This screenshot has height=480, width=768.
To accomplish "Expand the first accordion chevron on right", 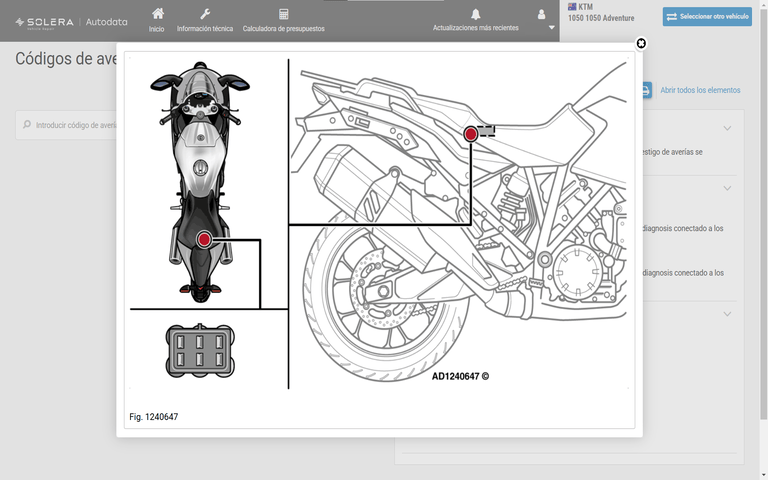I will [727, 128].
